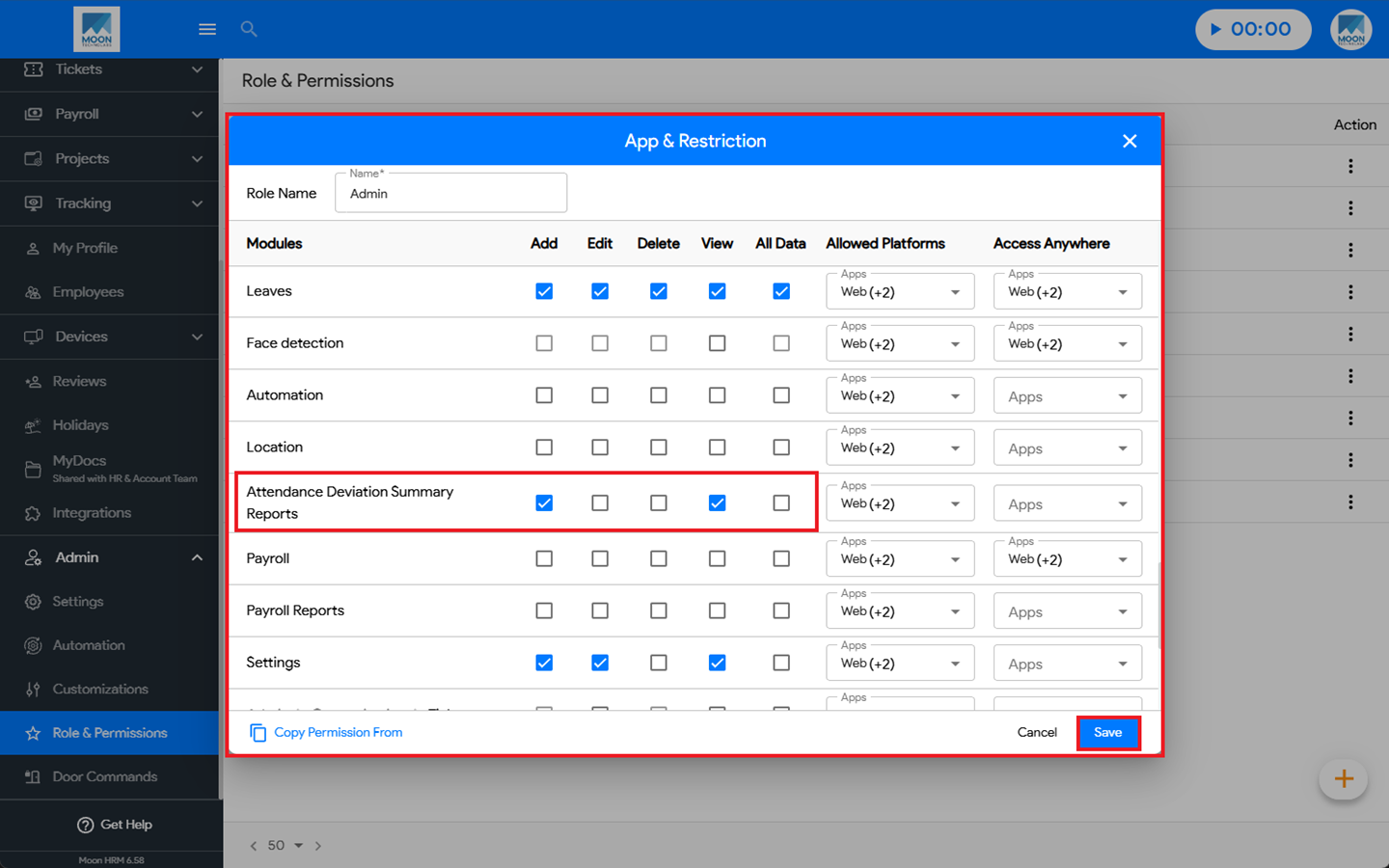This screenshot has height=868, width=1389.
Task: Open Door Commands in the sidebar
Action: [x=104, y=777]
